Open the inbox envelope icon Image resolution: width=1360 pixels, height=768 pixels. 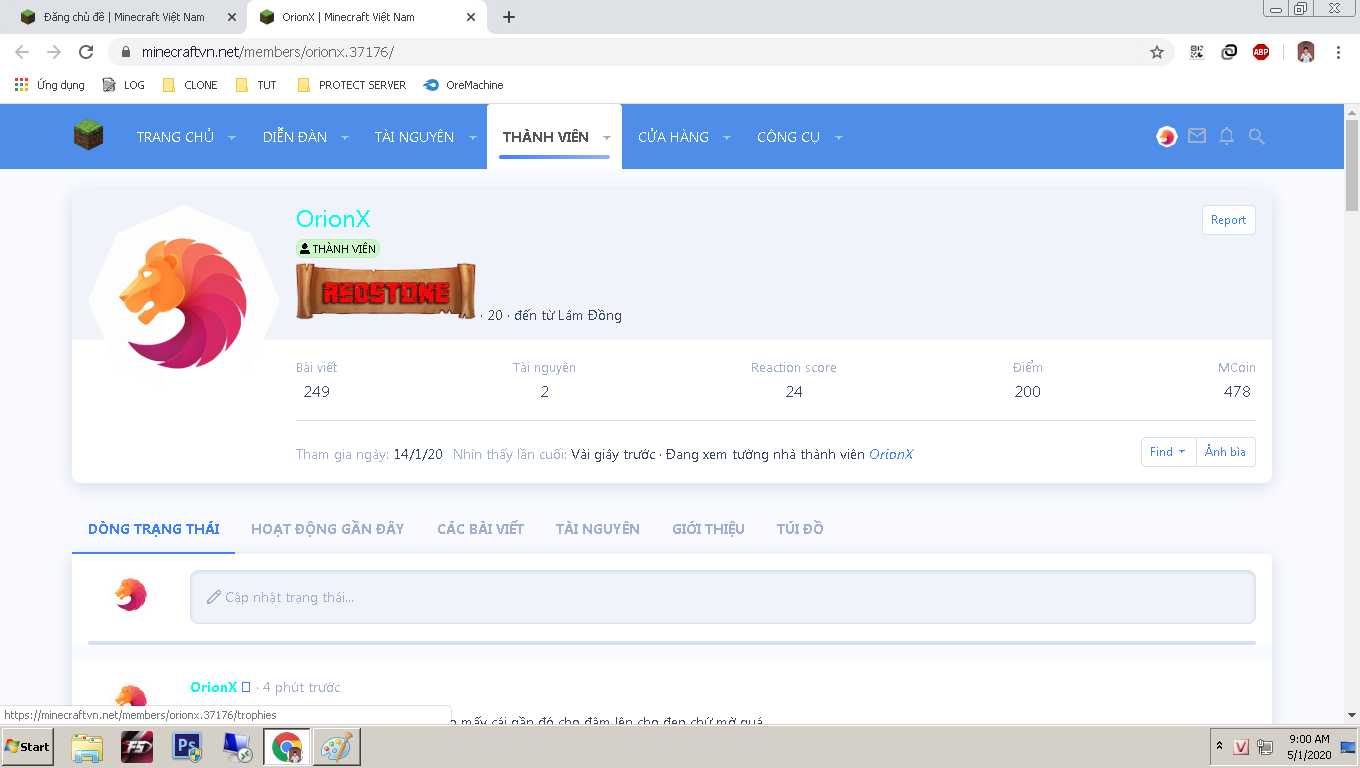(x=1197, y=136)
